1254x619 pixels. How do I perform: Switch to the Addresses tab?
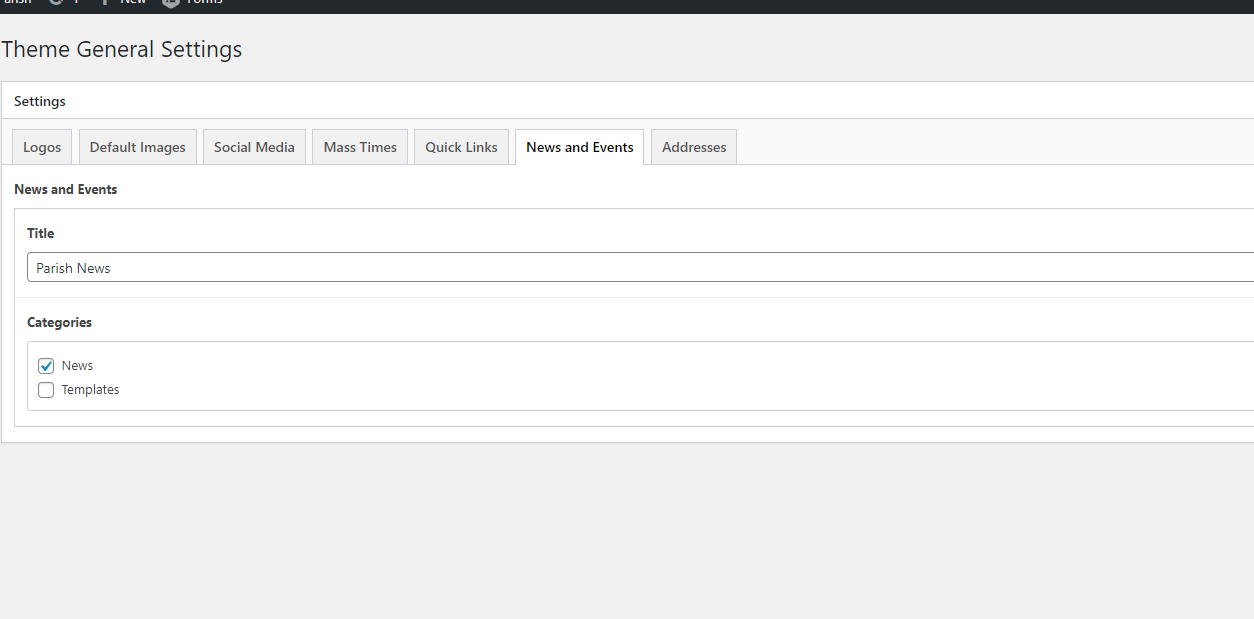(x=694, y=147)
